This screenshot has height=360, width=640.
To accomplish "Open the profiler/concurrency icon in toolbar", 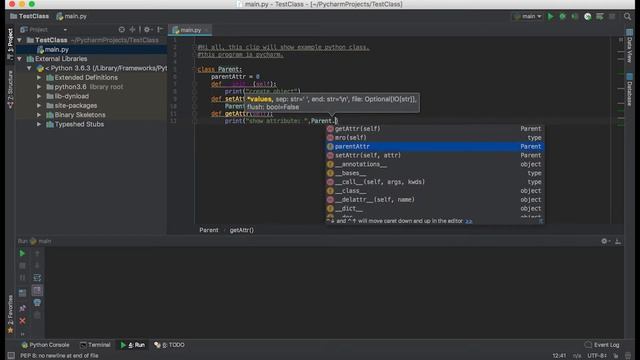I will point(587,16).
